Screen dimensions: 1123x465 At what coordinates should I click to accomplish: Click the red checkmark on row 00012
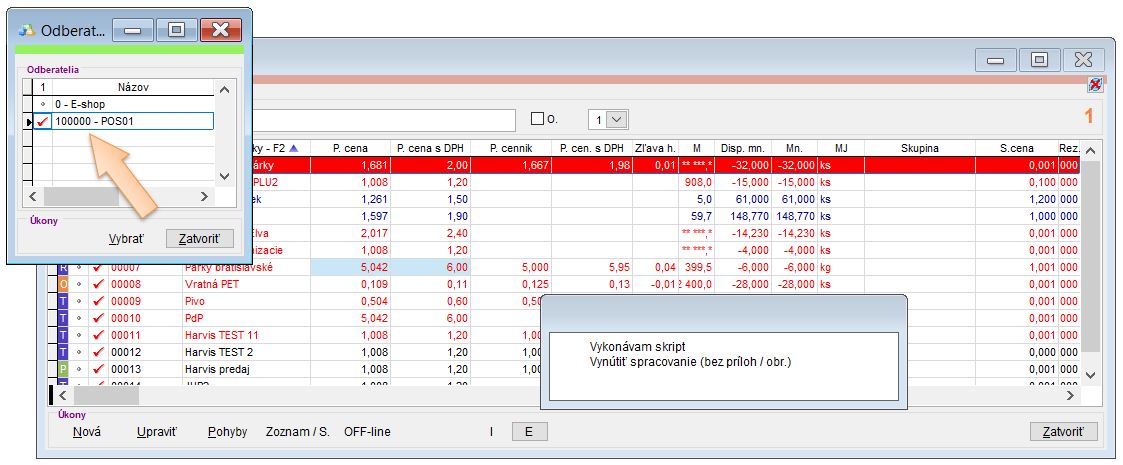click(98, 352)
